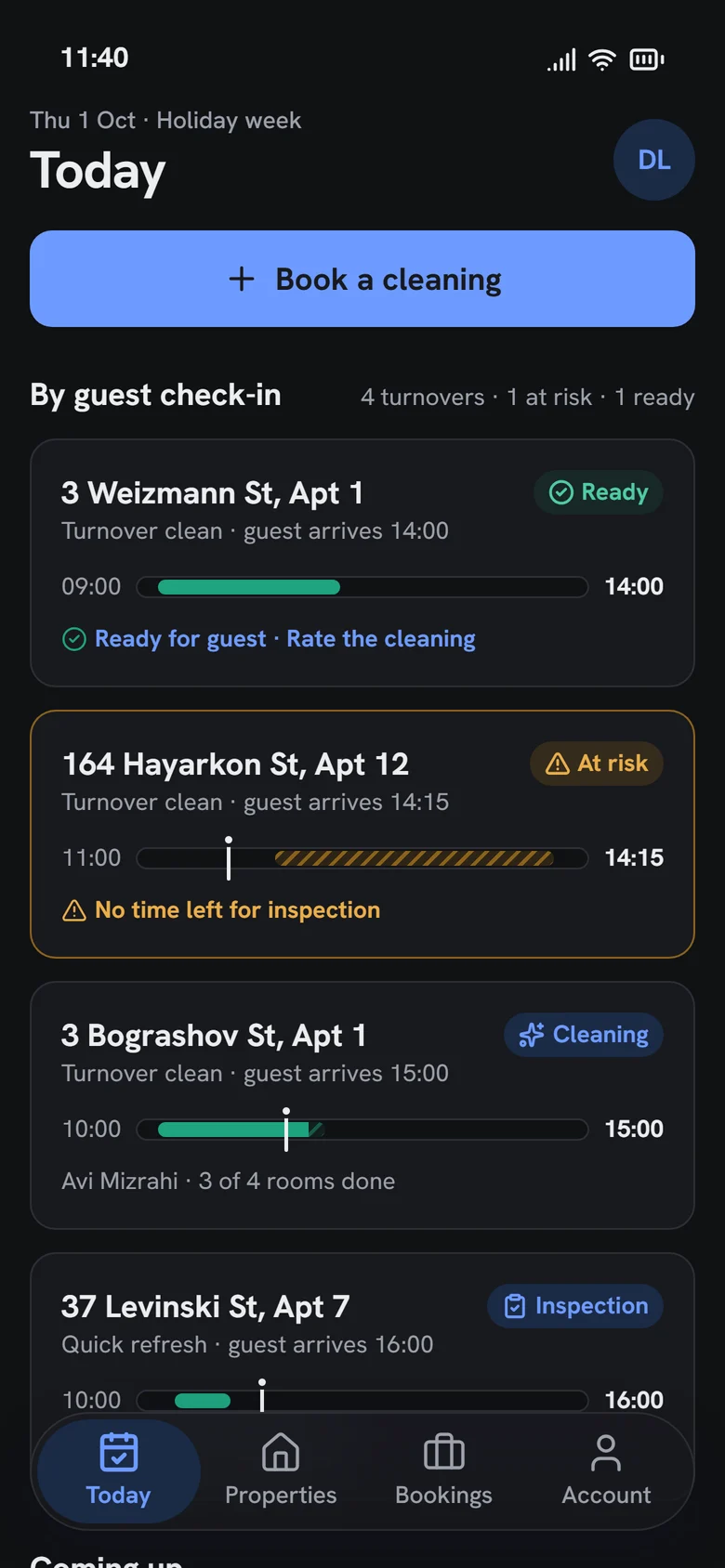
Task: Tap the Book a cleaning button
Action: [362, 279]
